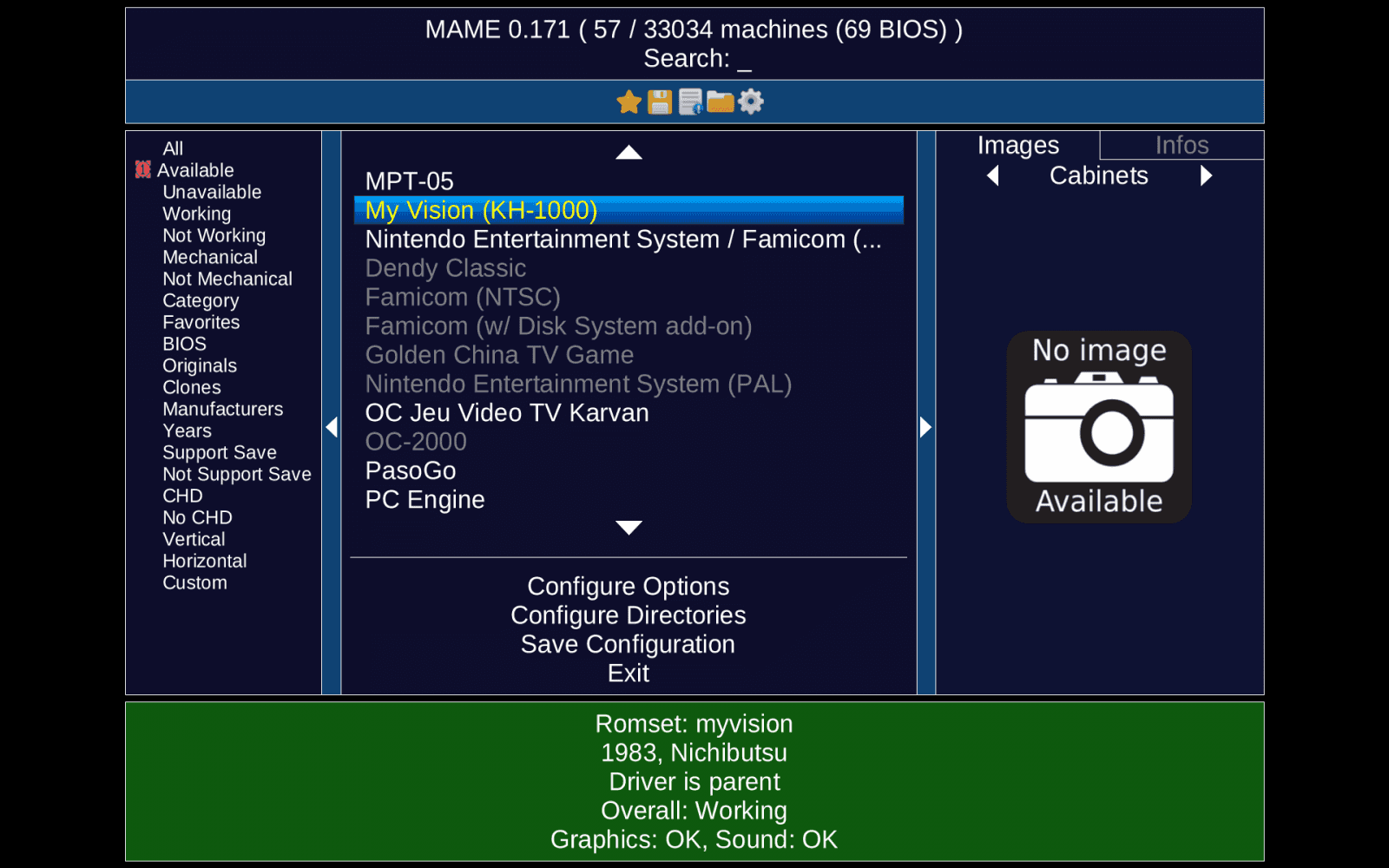Go to next image type after Cabinets

(1206, 176)
